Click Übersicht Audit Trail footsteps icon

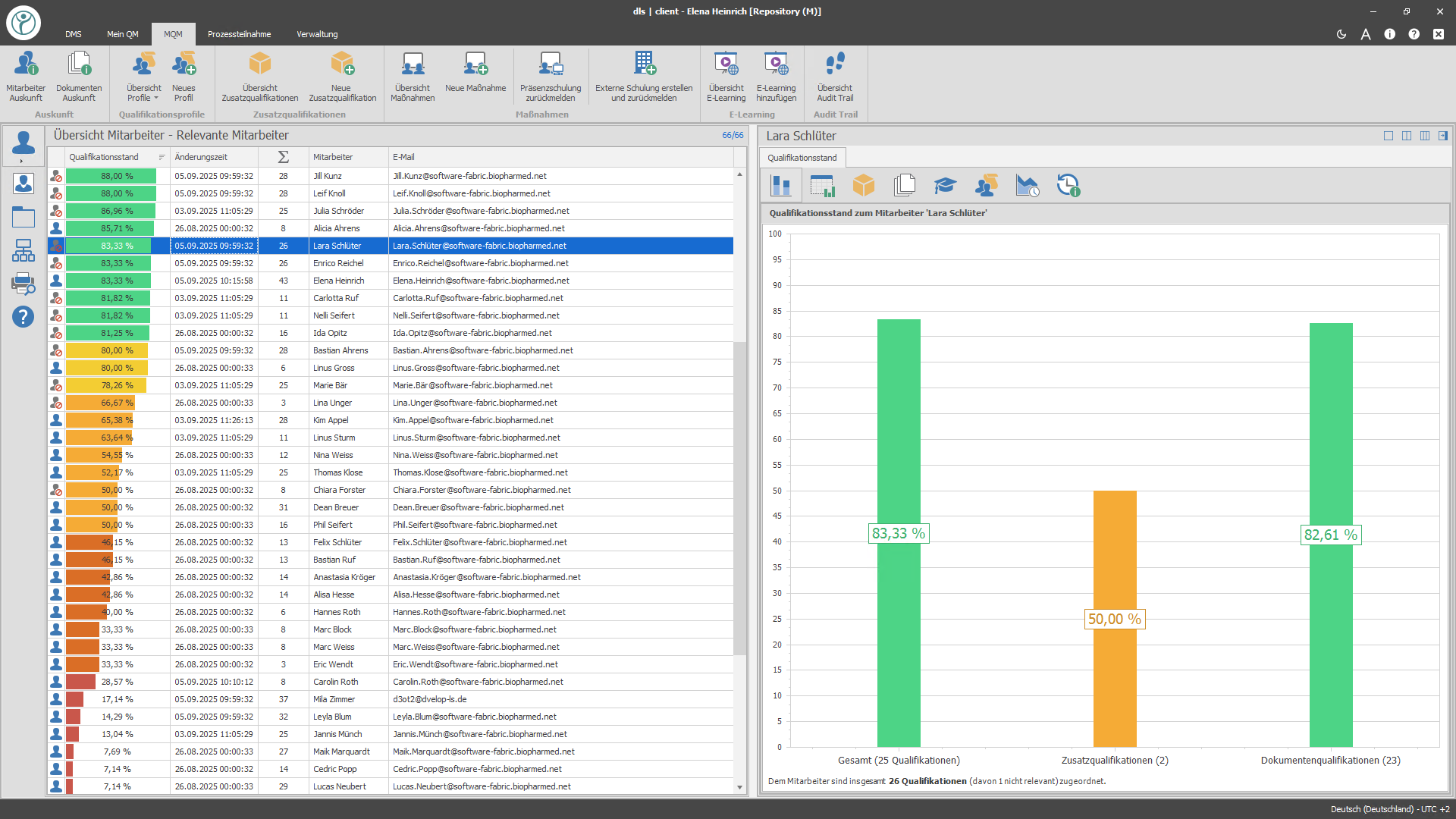[834, 64]
